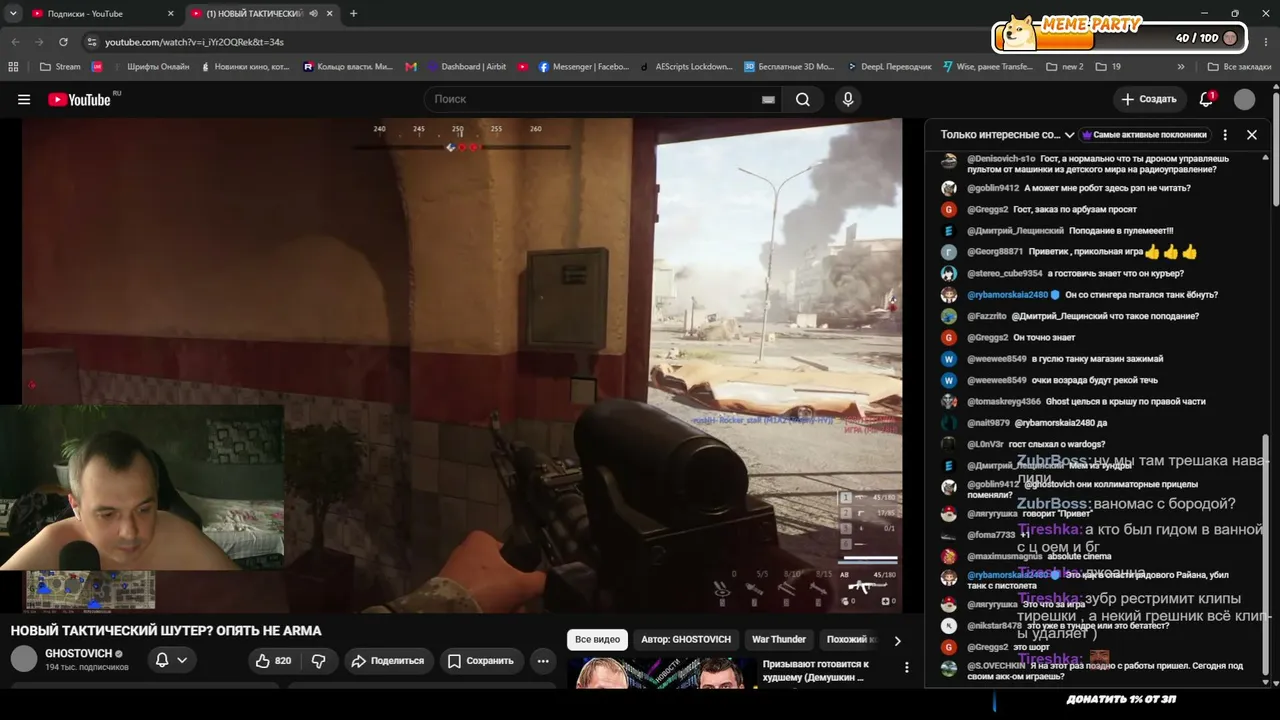This screenshot has width=1280, height=720.
Task: Mute the playing tab via speaker icon
Action: click(x=313, y=14)
